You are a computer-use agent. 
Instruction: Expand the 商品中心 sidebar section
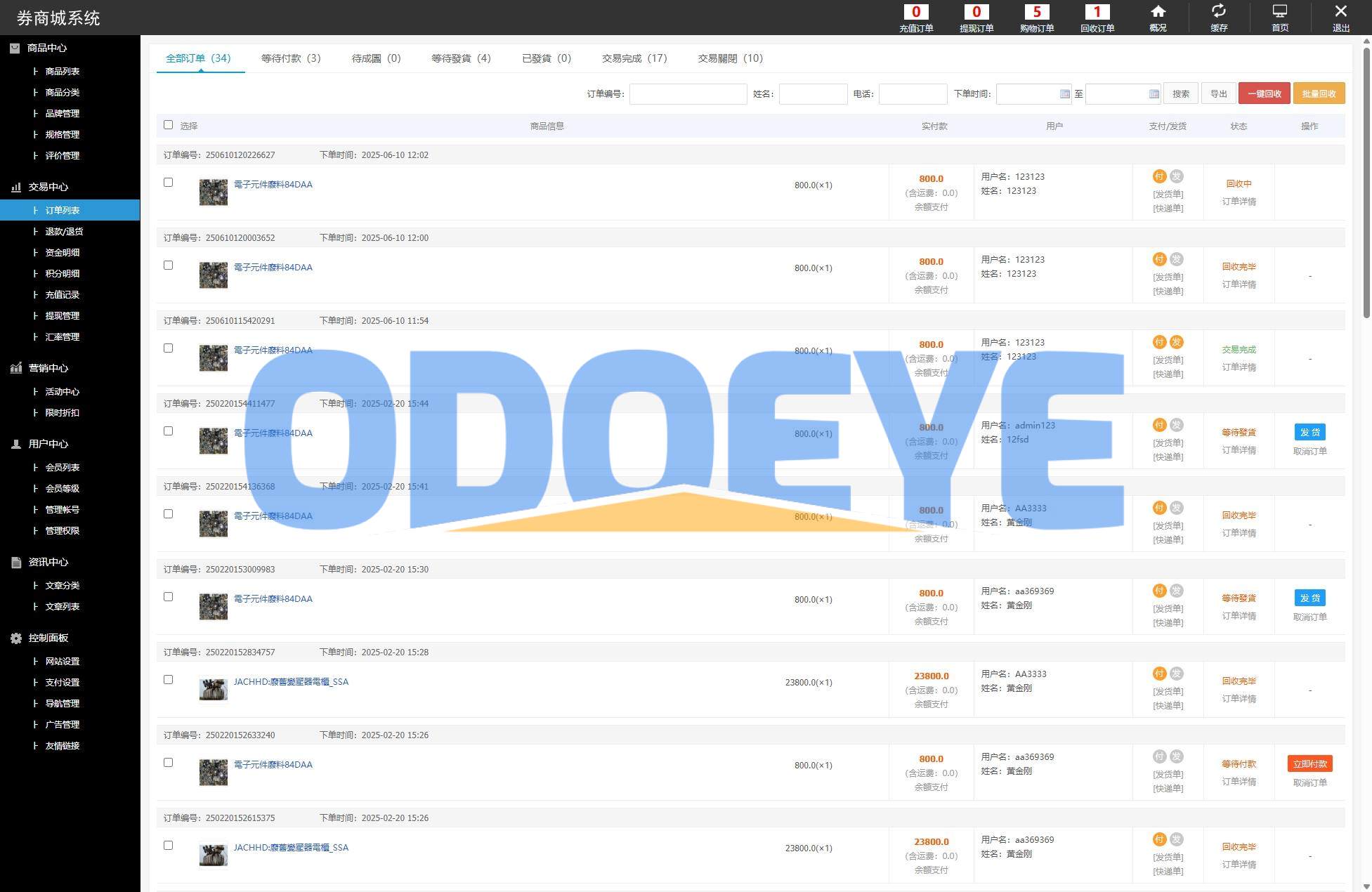point(46,48)
